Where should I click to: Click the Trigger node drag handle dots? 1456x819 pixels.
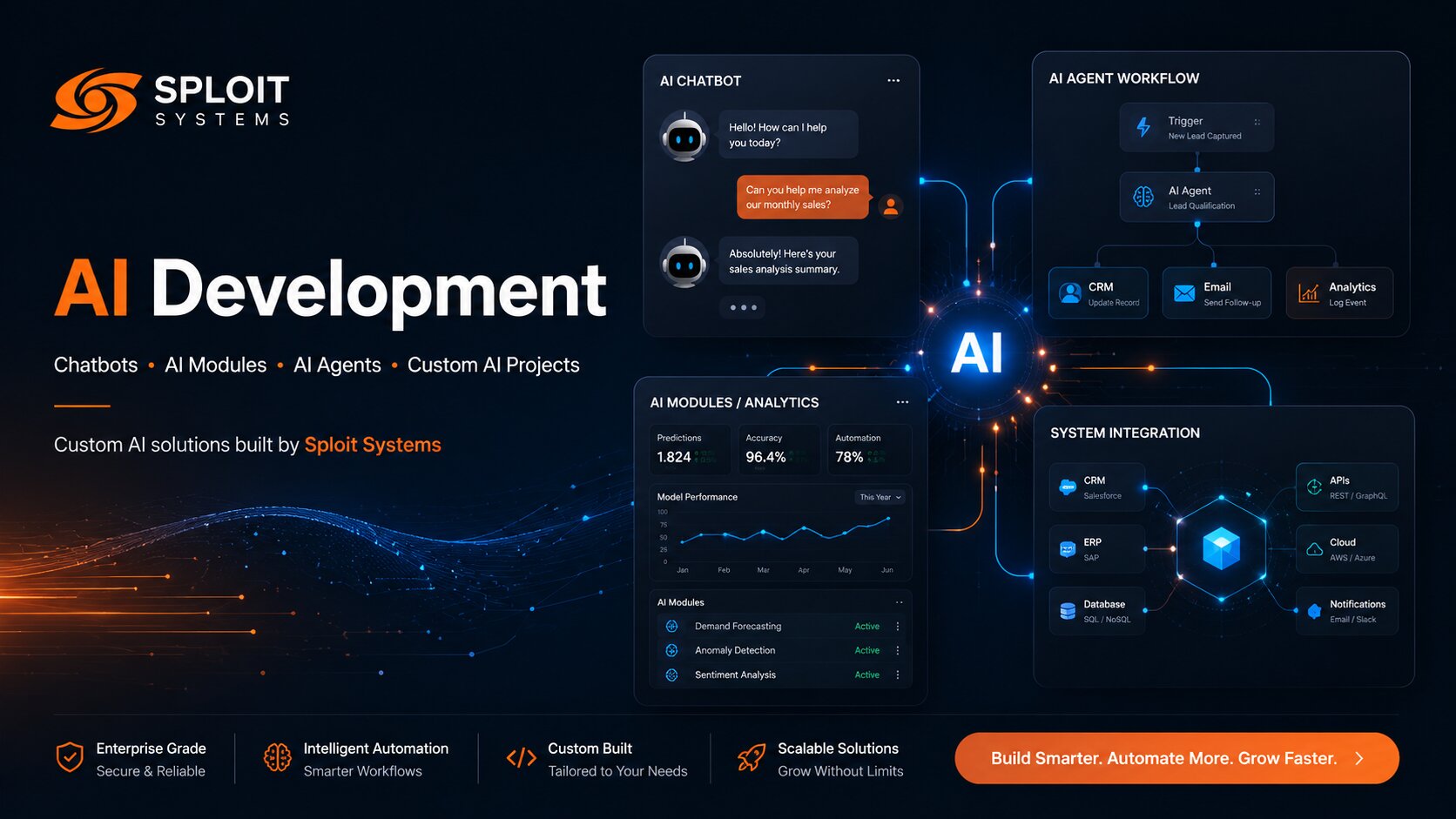(x=1257, y=122)
